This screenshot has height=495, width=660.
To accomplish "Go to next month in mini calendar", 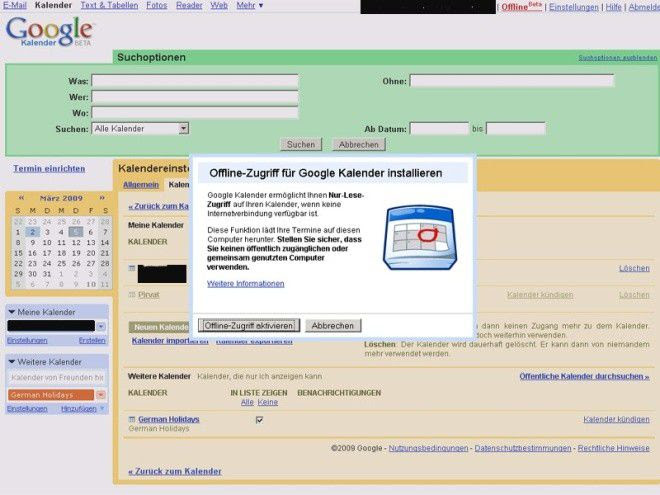I will [102, 197].
